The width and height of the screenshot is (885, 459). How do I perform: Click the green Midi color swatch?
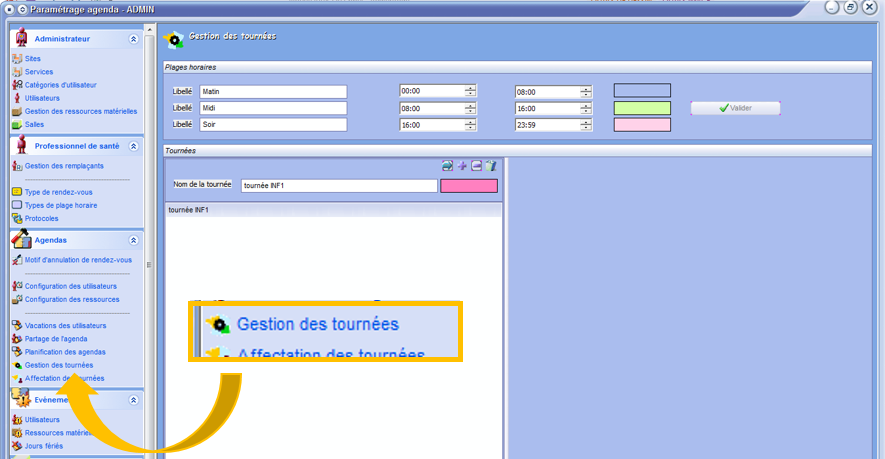point(641,108)
